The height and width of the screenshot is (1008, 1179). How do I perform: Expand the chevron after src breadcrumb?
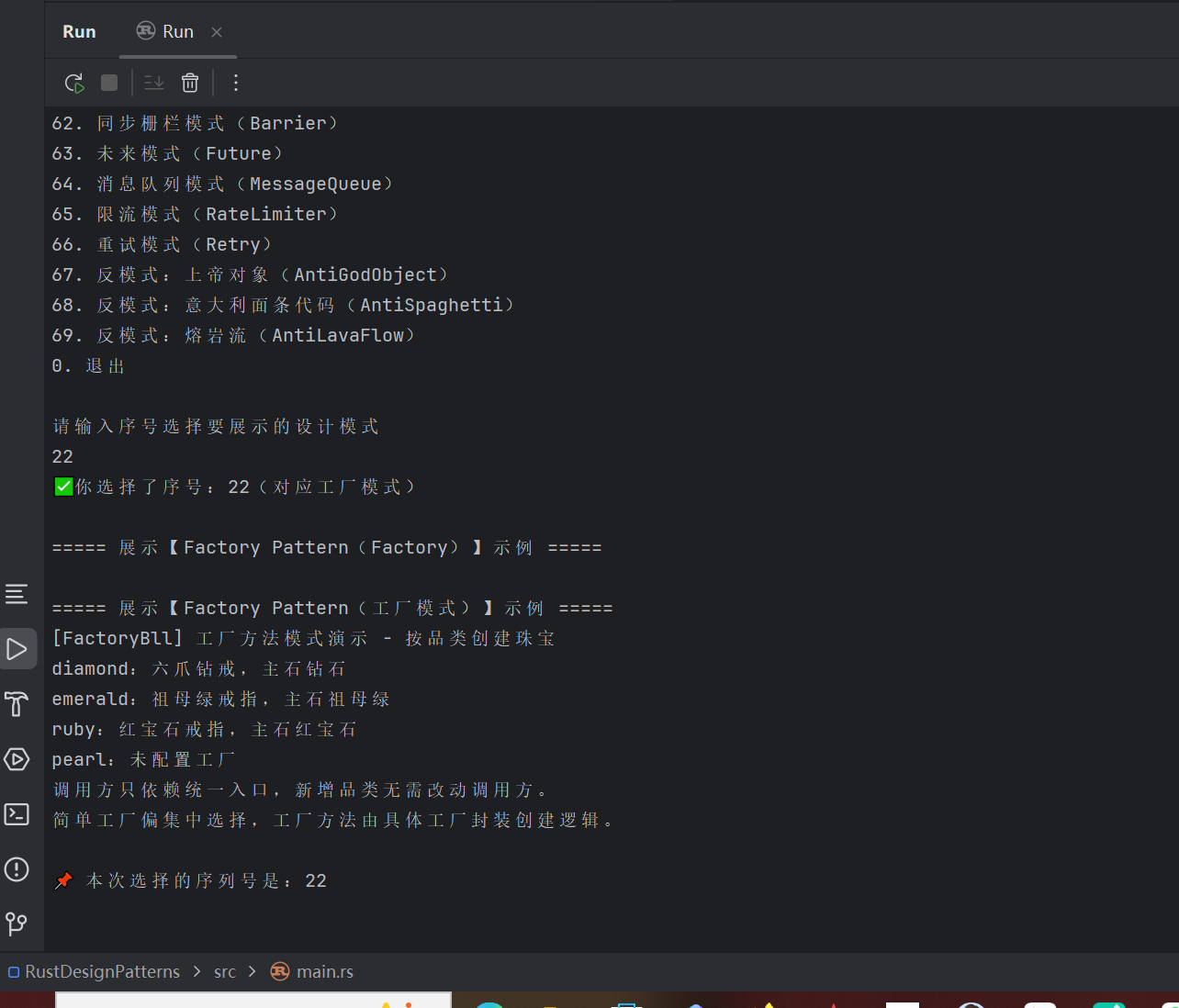(x=252, y=971)
